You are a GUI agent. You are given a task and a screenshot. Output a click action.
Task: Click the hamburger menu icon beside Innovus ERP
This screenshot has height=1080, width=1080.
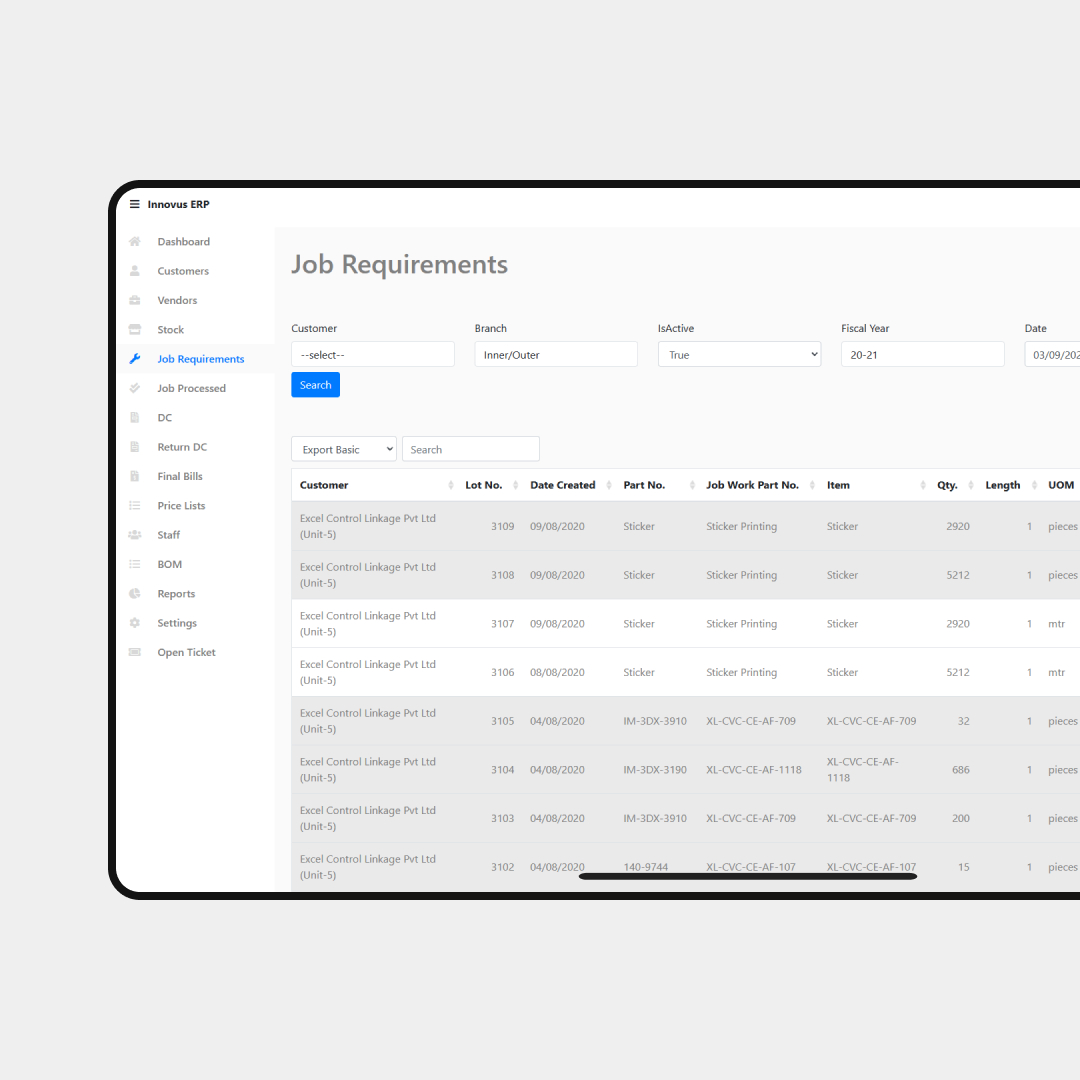click(134, 204)
